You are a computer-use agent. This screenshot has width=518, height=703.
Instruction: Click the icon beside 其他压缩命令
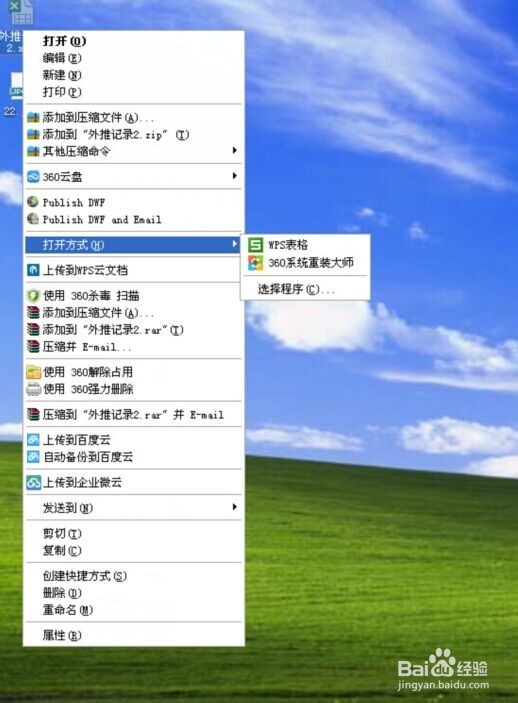tap(33, 152)
